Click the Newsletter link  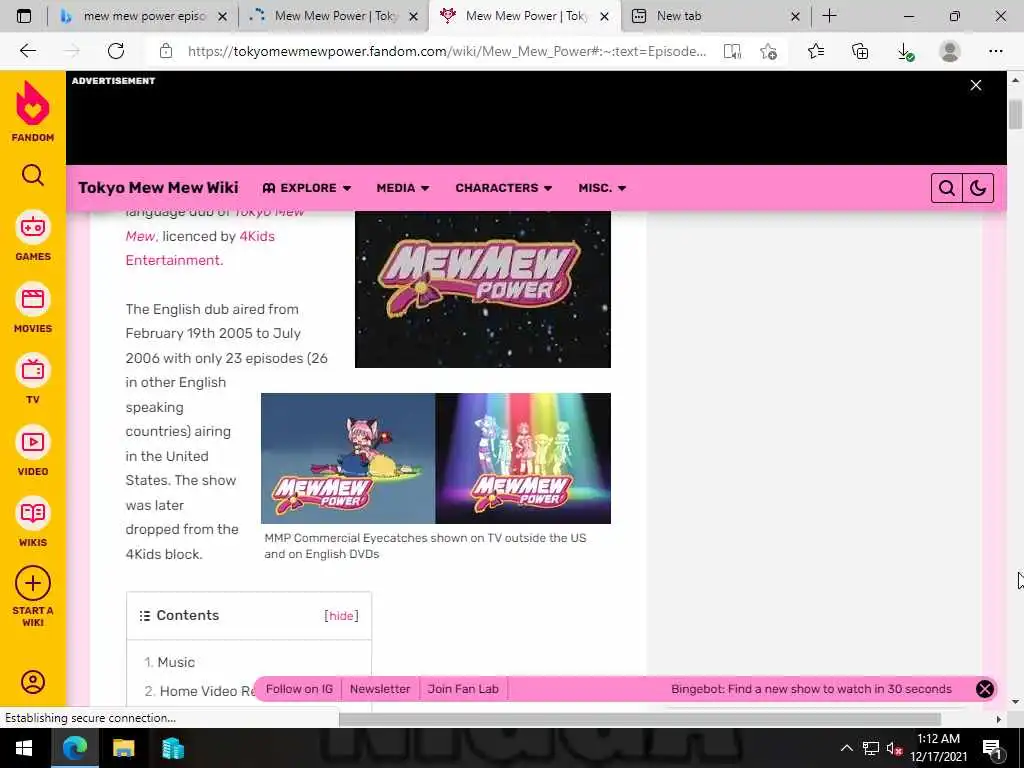click(380, 689)
